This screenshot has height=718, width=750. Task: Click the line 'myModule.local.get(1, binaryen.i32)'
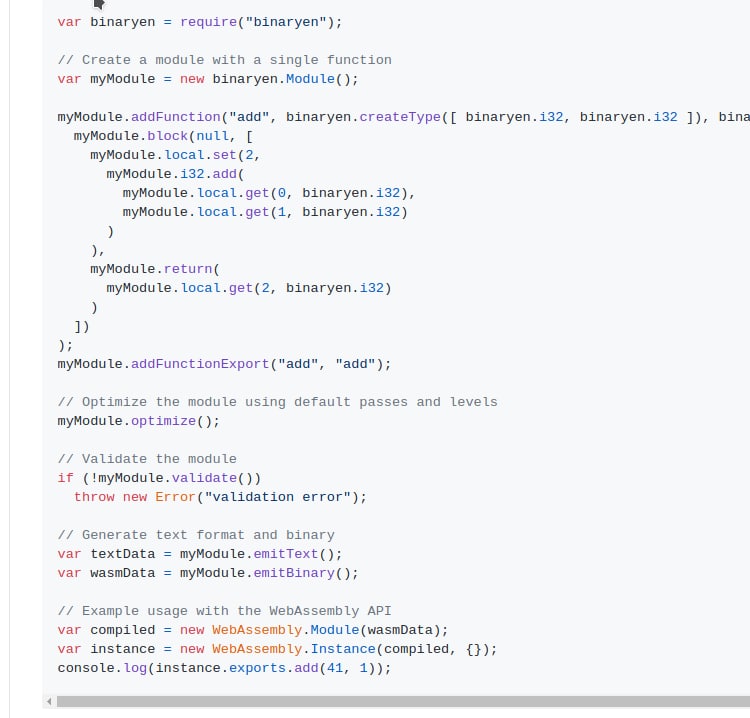pos(265,212)
